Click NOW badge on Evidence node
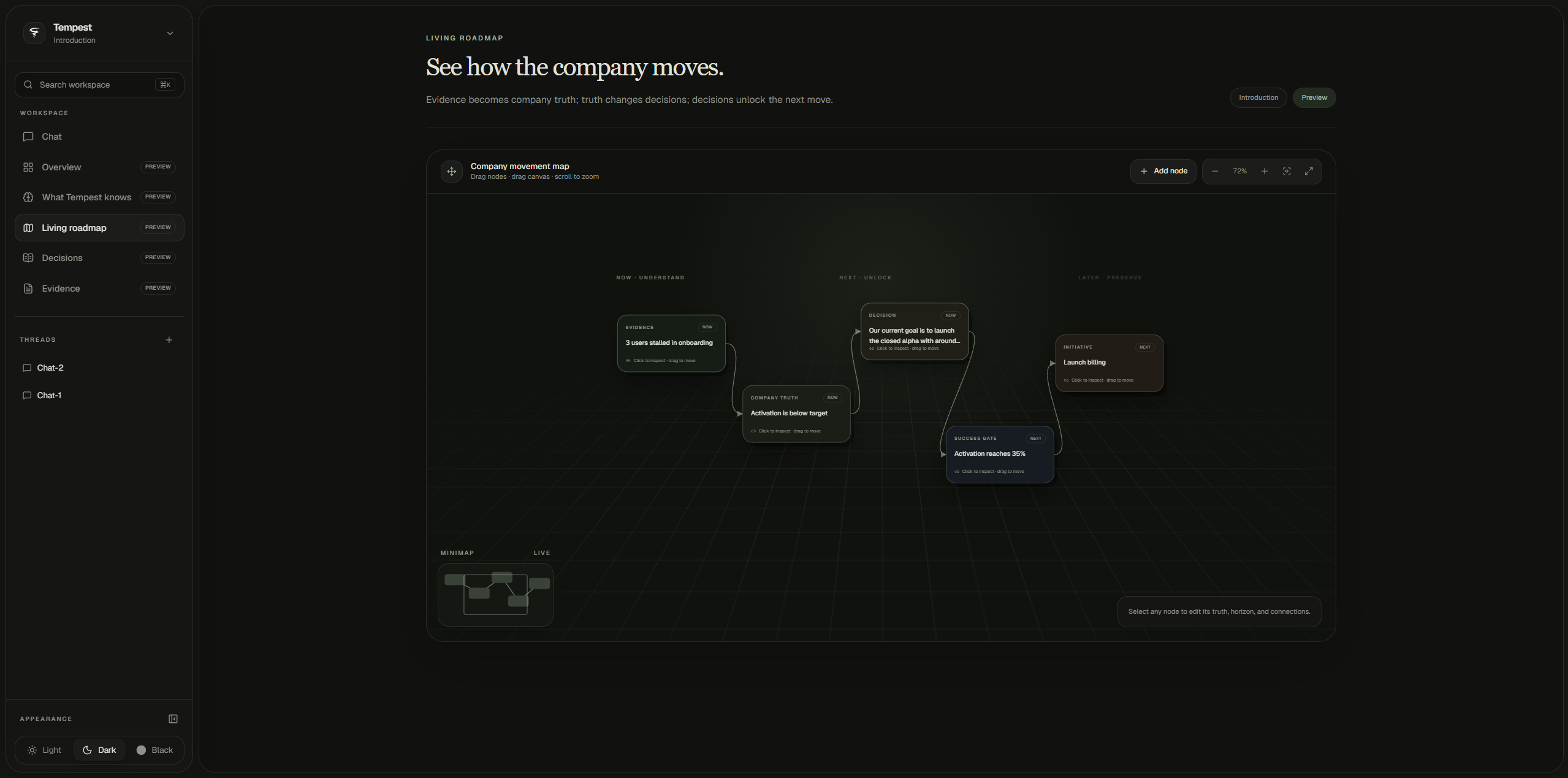Image resolution: width=1568 pixels, height=778 pixels. click(707, 327)
